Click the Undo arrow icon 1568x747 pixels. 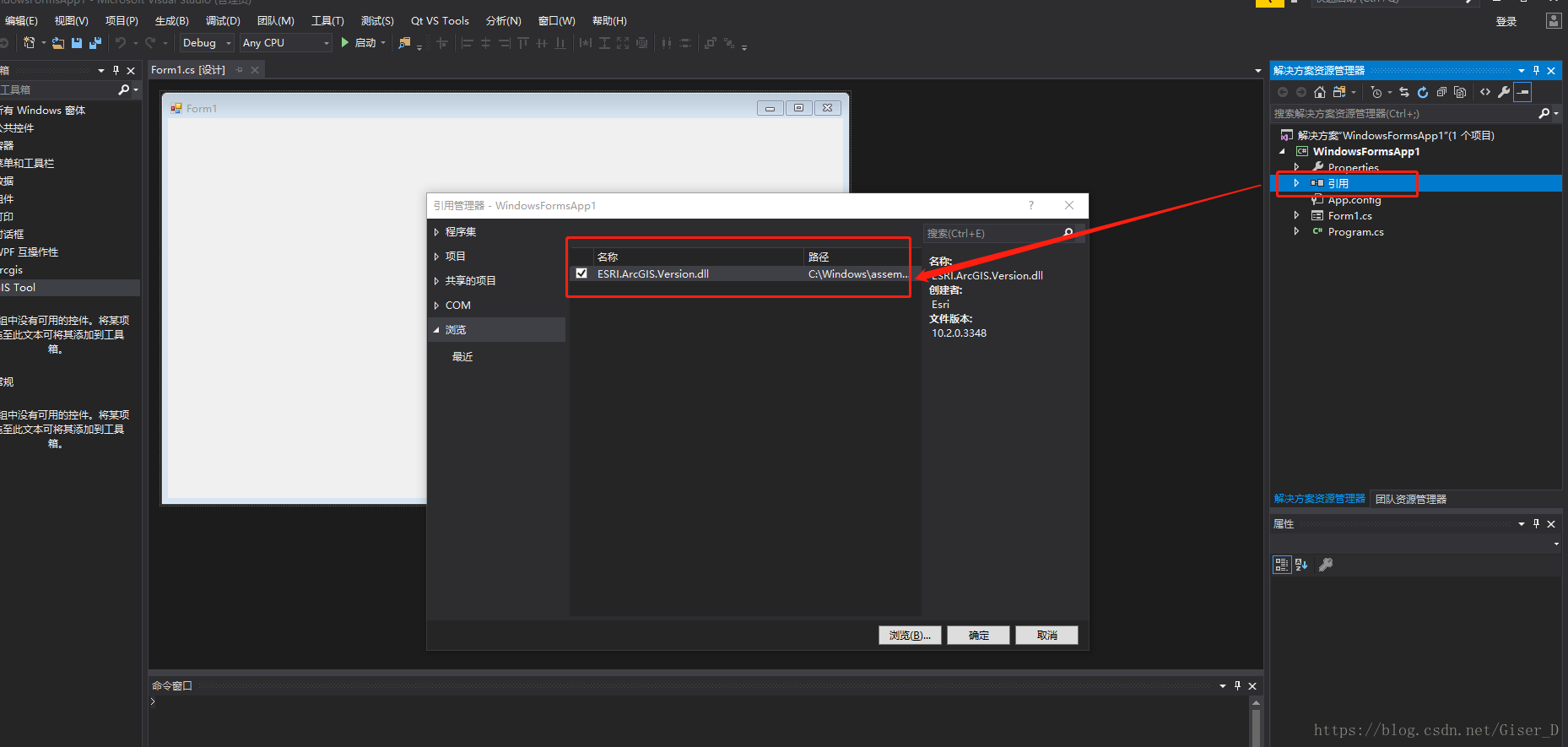[x=121, y=43]
